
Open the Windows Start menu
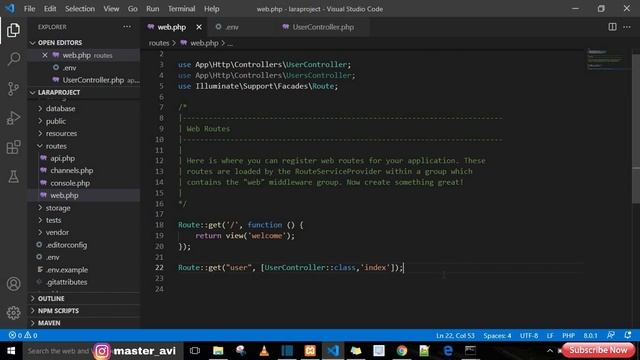[x=11, y=351]
